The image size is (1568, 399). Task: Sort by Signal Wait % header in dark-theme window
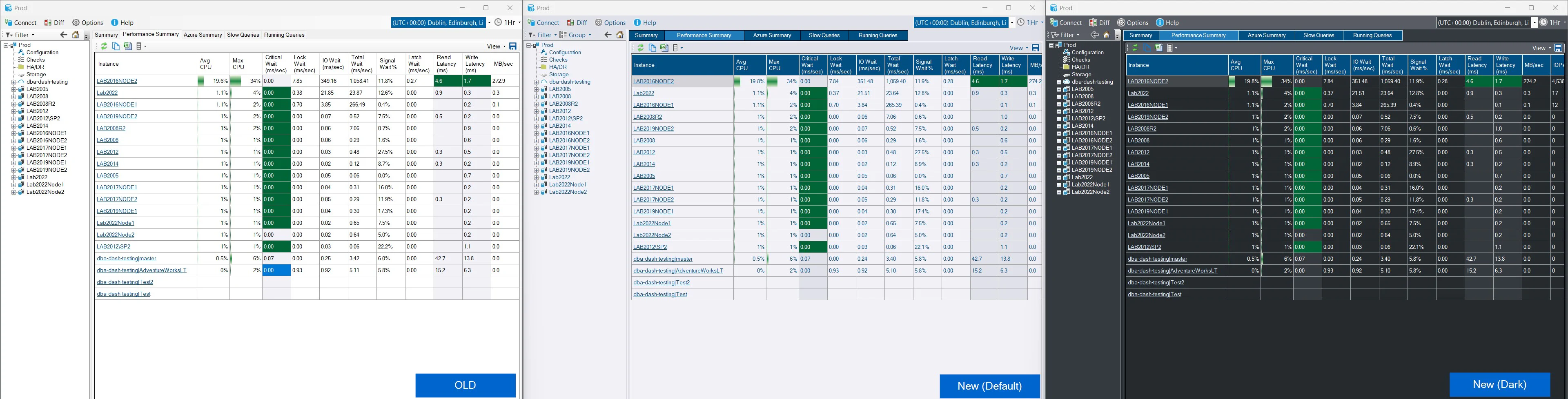click(x=1422, y=65)
